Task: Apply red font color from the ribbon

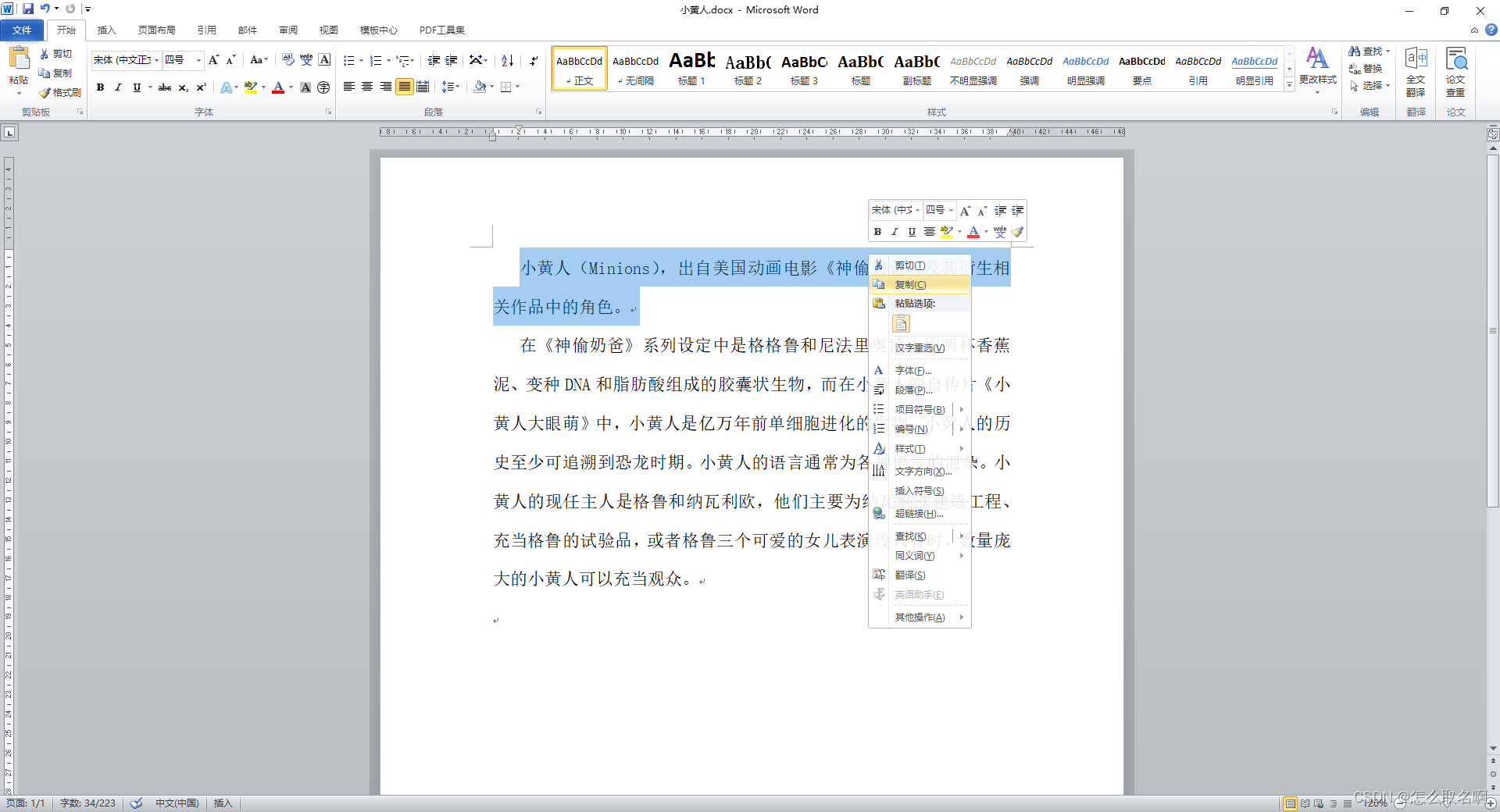Action: point(278,87)
